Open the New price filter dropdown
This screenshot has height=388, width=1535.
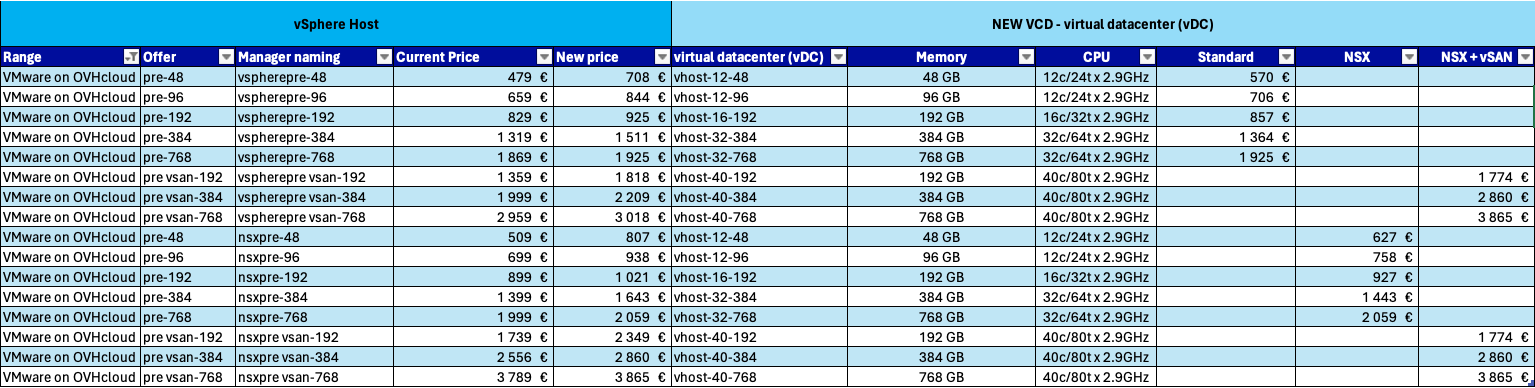(662, 57)
